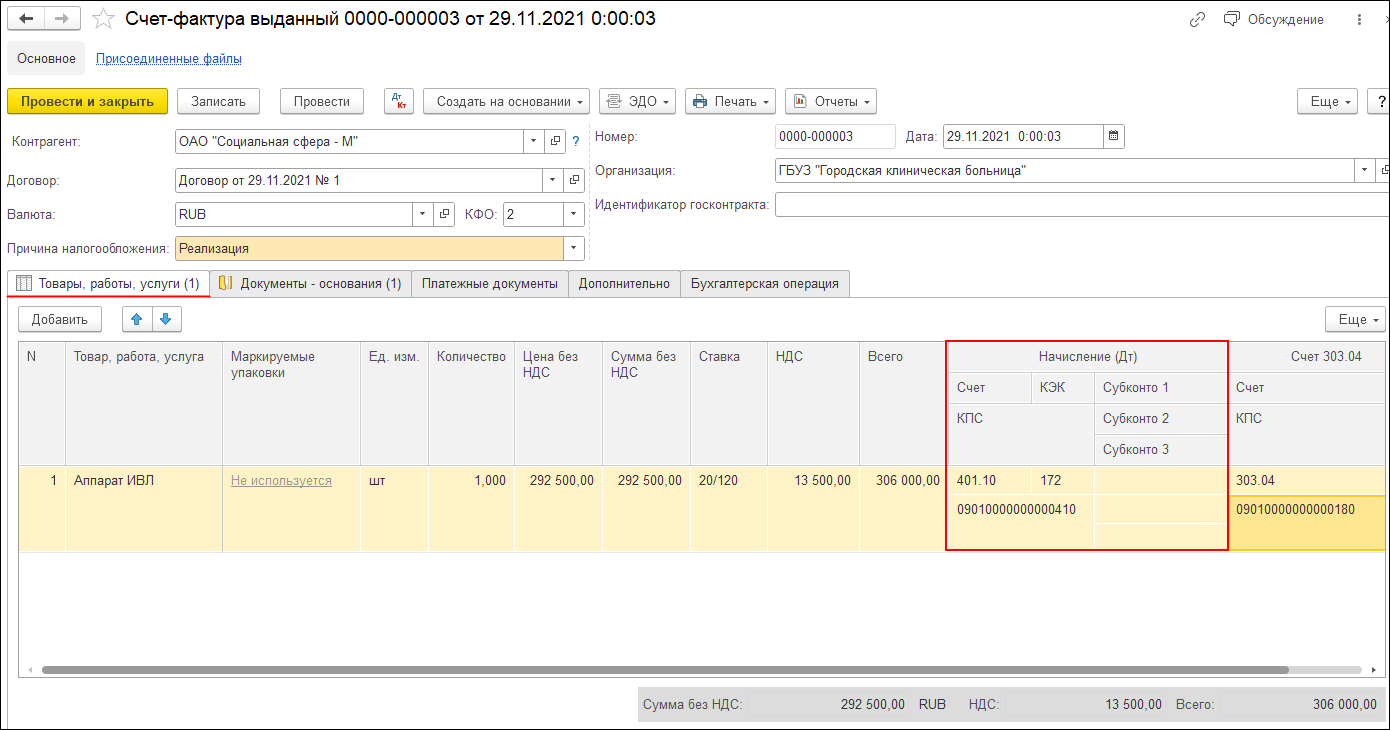Expand Валюта dropdown list
Image resolution: width=1390 pixels, height=730 pixels.
pyautogui.click(x=423, y=214)
